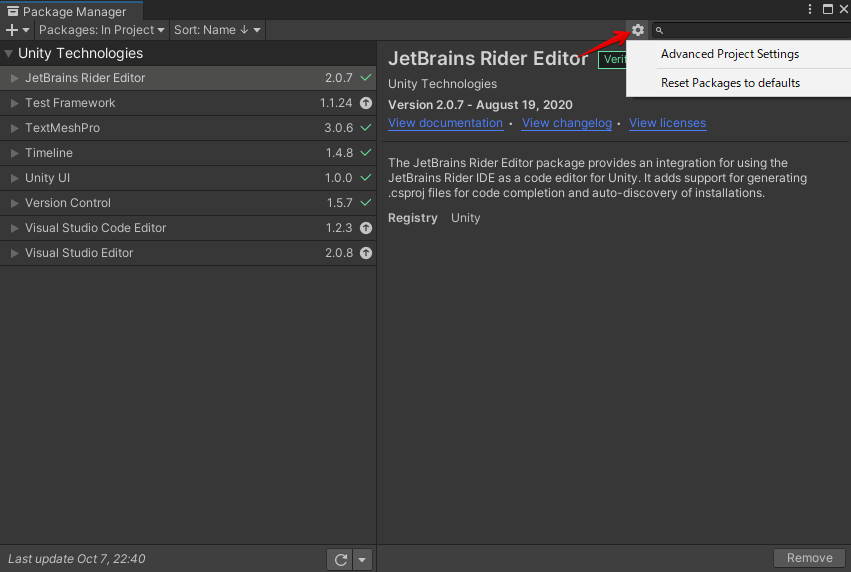Click the search magnifier icon
Viewport: 851px width, 572px height.
pyautogui.click(x=659, y=30)
